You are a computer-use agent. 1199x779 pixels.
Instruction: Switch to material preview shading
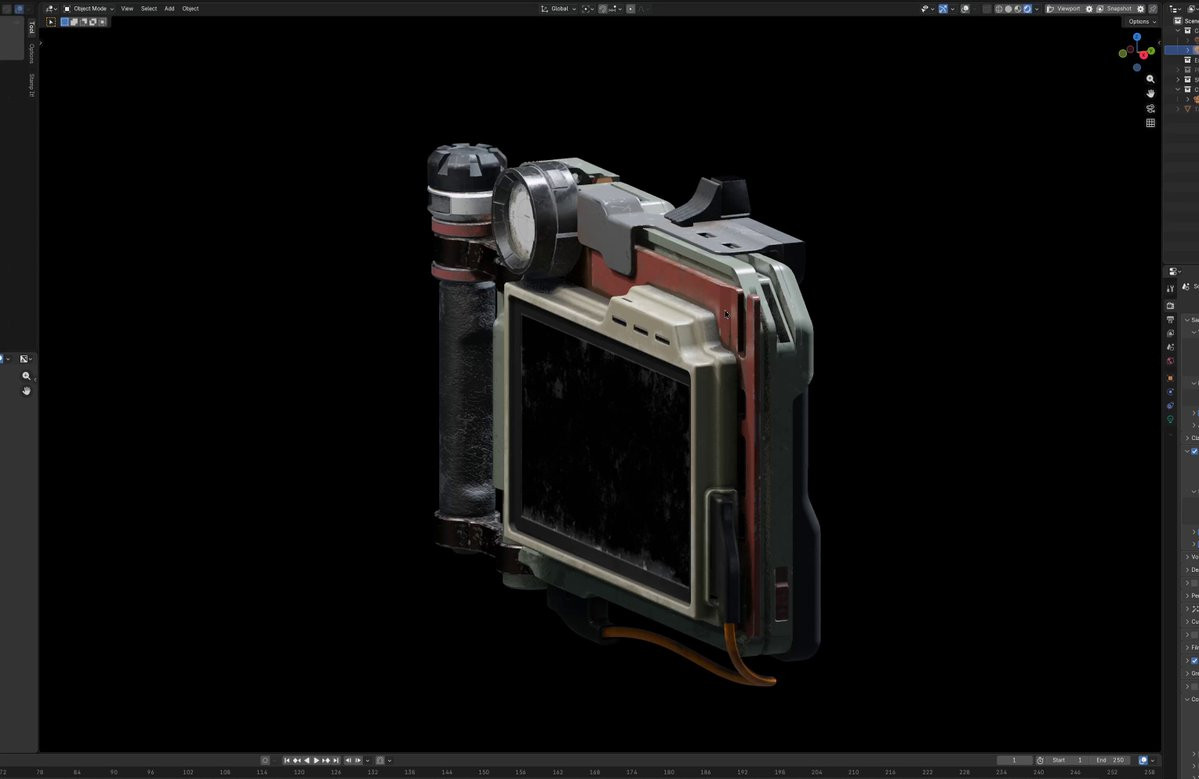[1018, 8]
